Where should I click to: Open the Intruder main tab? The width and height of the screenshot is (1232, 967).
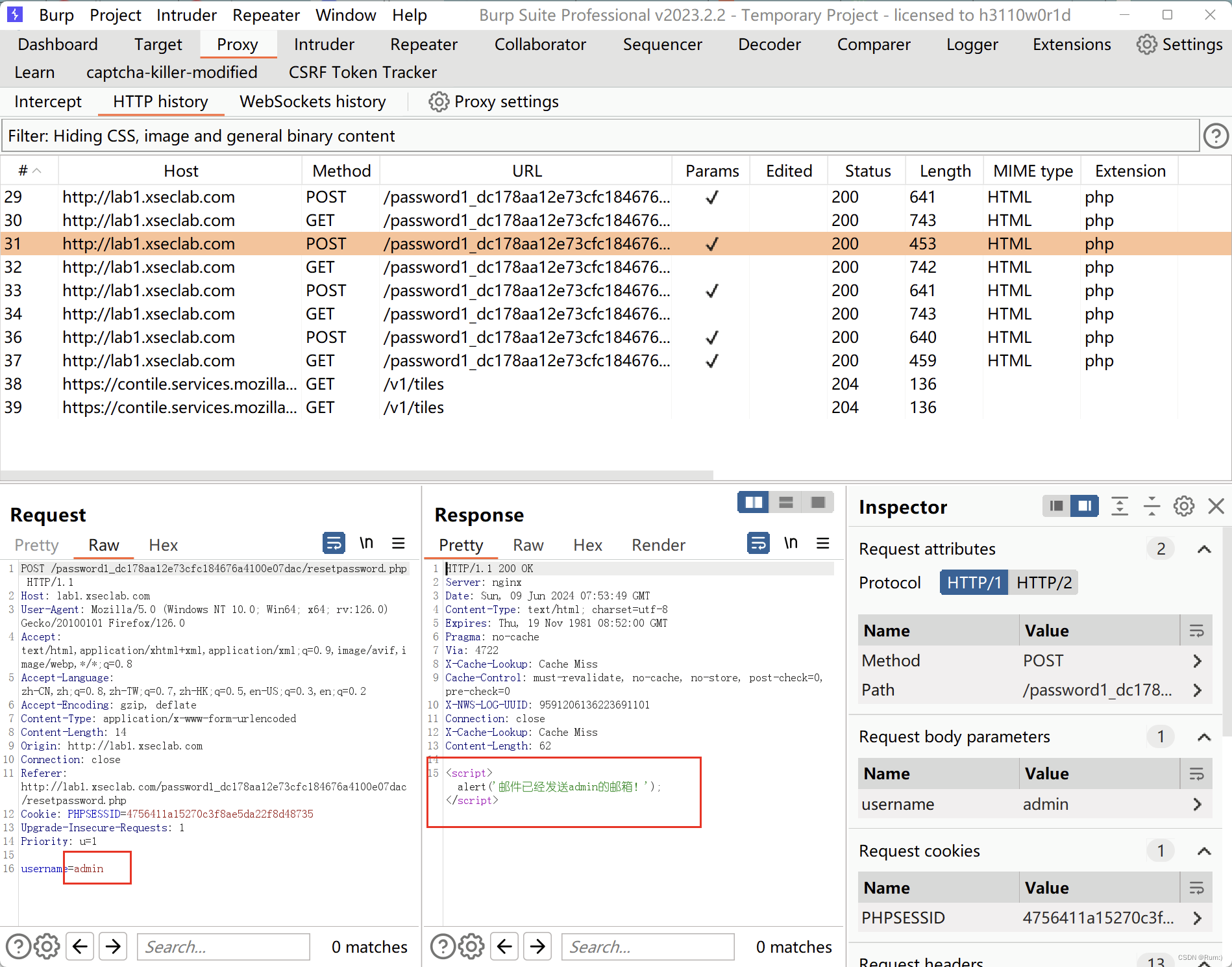click(x=324, y=44)
